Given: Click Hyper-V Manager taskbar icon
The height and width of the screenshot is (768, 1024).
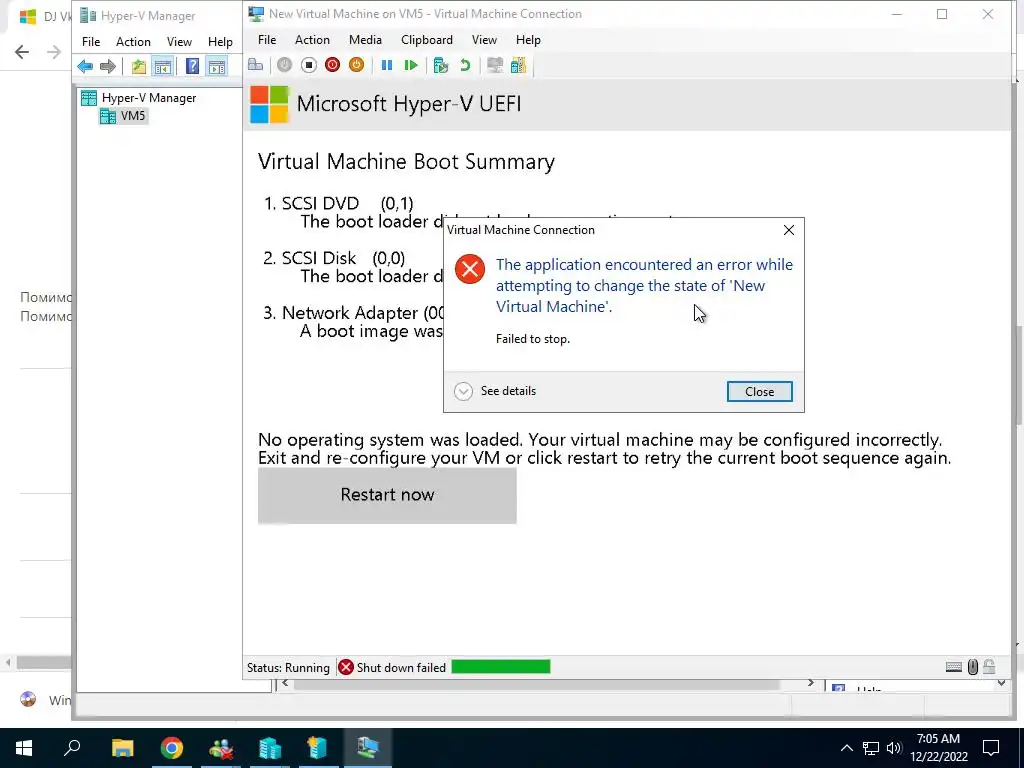Looking at the screenshot, I should coord(270,748).
